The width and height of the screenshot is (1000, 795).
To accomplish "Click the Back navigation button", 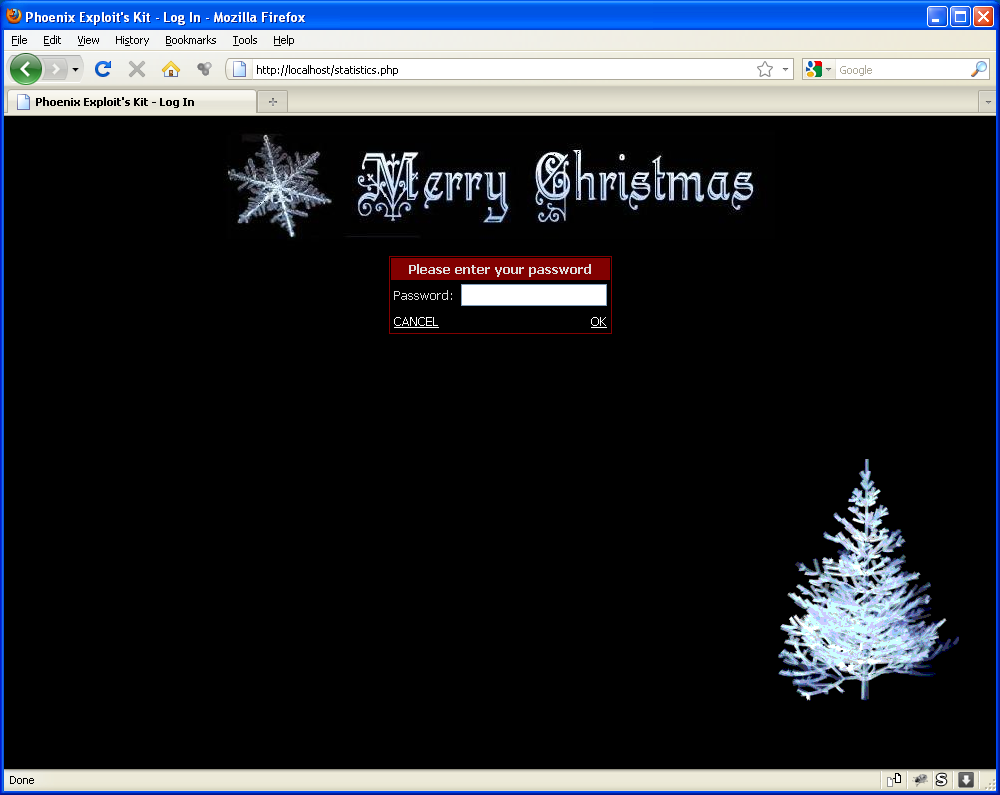I will [25, 69].
